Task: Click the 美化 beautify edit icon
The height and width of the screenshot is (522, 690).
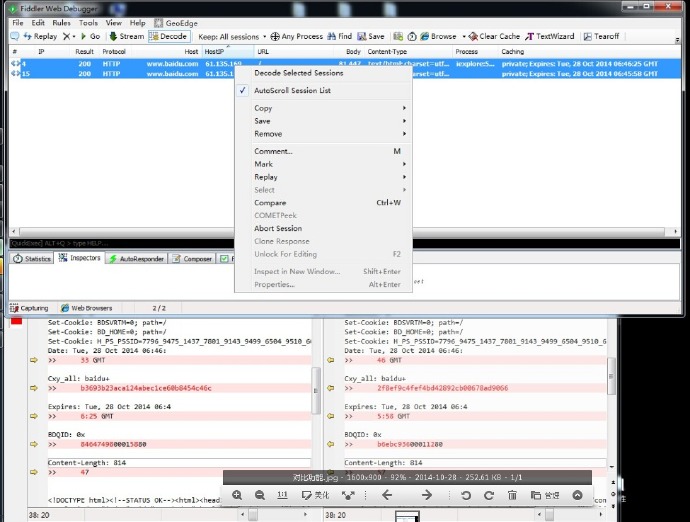Action: pos(315,495)
